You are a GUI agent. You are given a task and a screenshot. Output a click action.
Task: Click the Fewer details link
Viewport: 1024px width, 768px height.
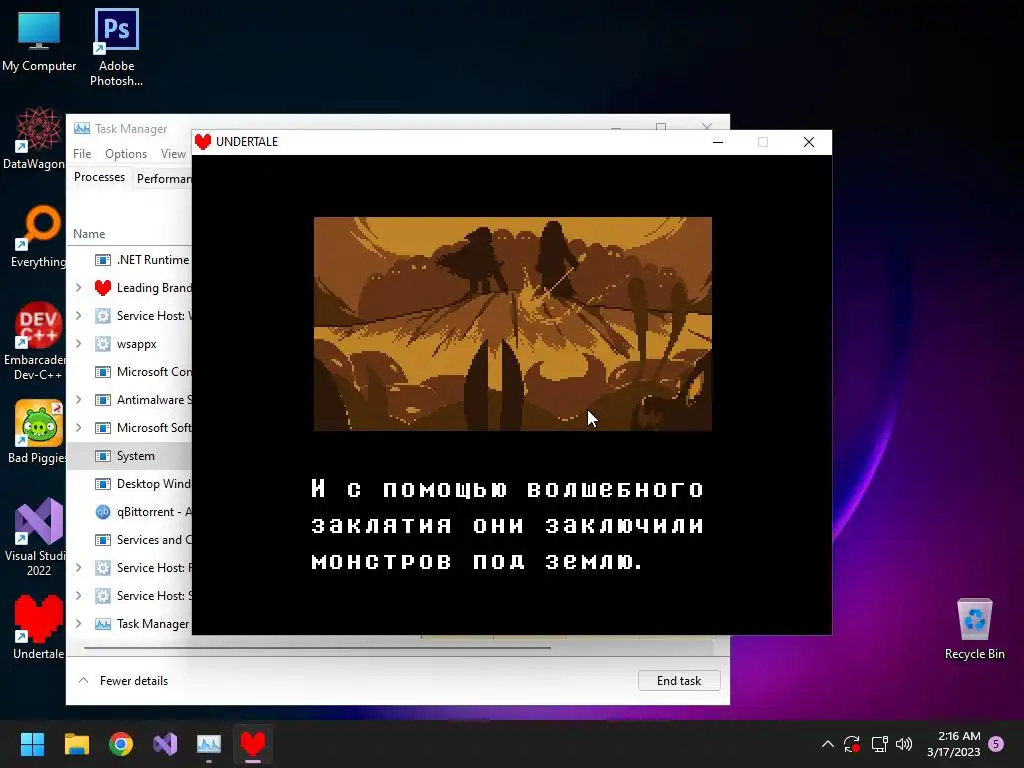[x=134, y=680]
